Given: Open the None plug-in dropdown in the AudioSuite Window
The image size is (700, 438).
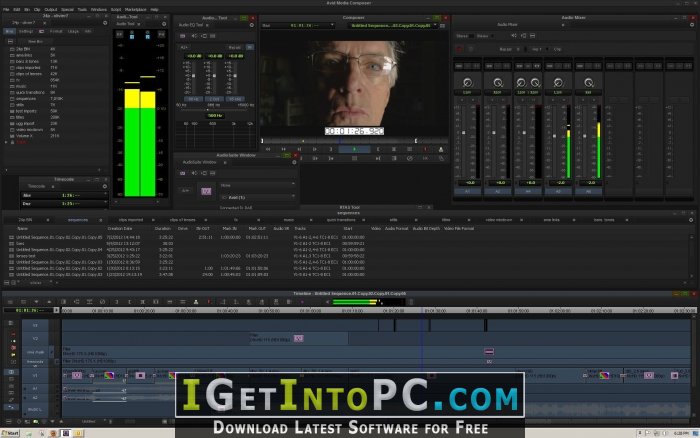Looking at the screenshot, I should click(258, 185).
